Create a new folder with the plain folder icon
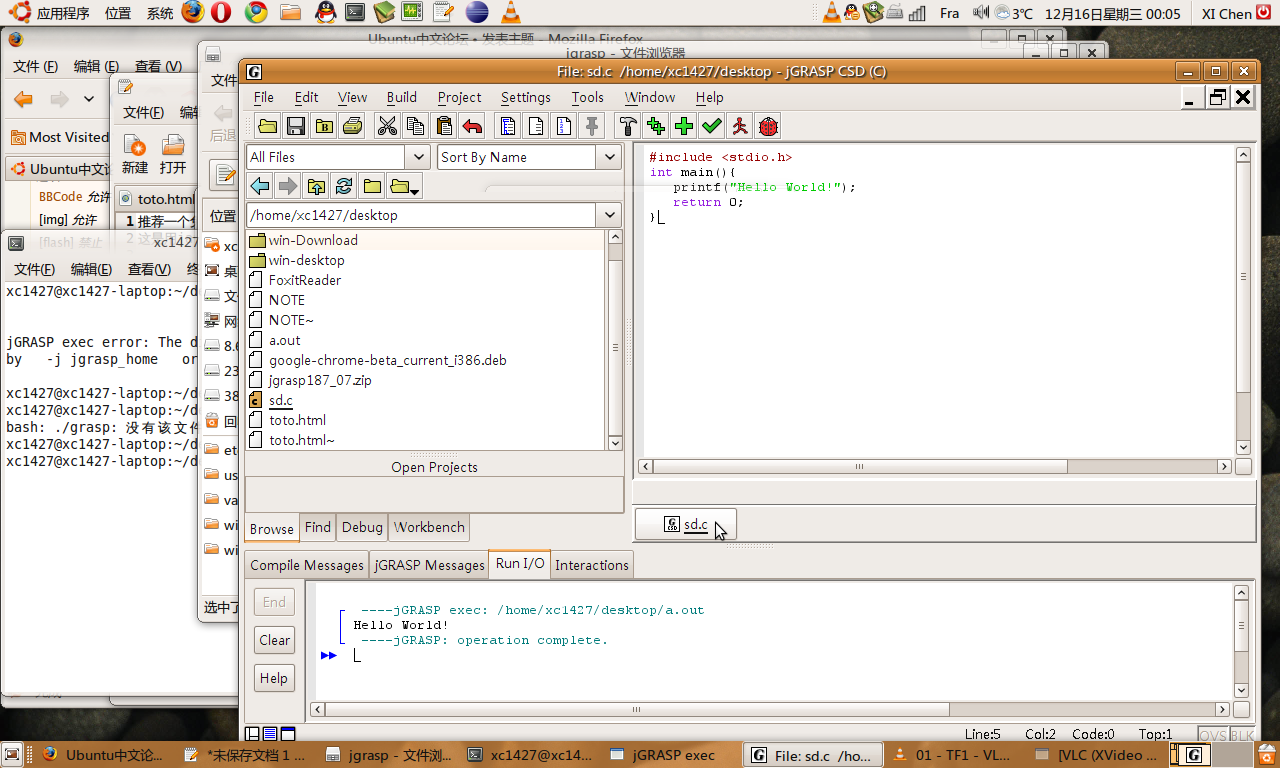The image size is (1280, 768). pyautogui.click(x=372, y=186)
